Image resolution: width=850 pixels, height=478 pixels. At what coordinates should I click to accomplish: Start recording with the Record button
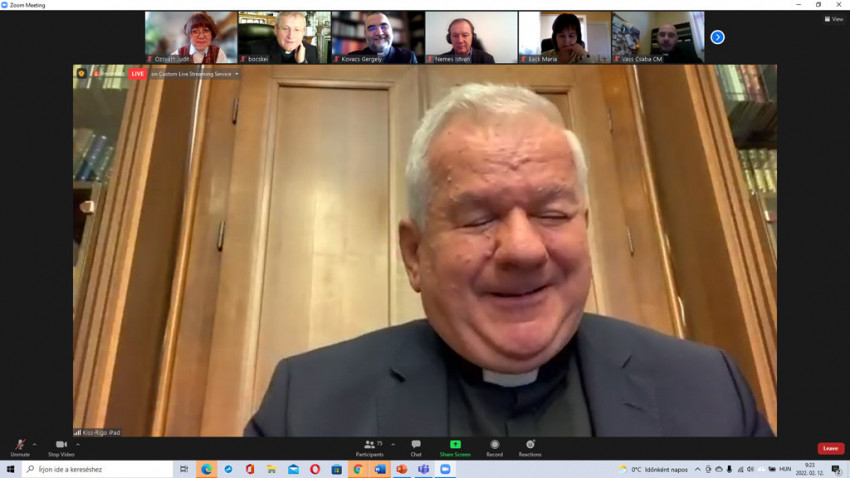tap(494, 446)
